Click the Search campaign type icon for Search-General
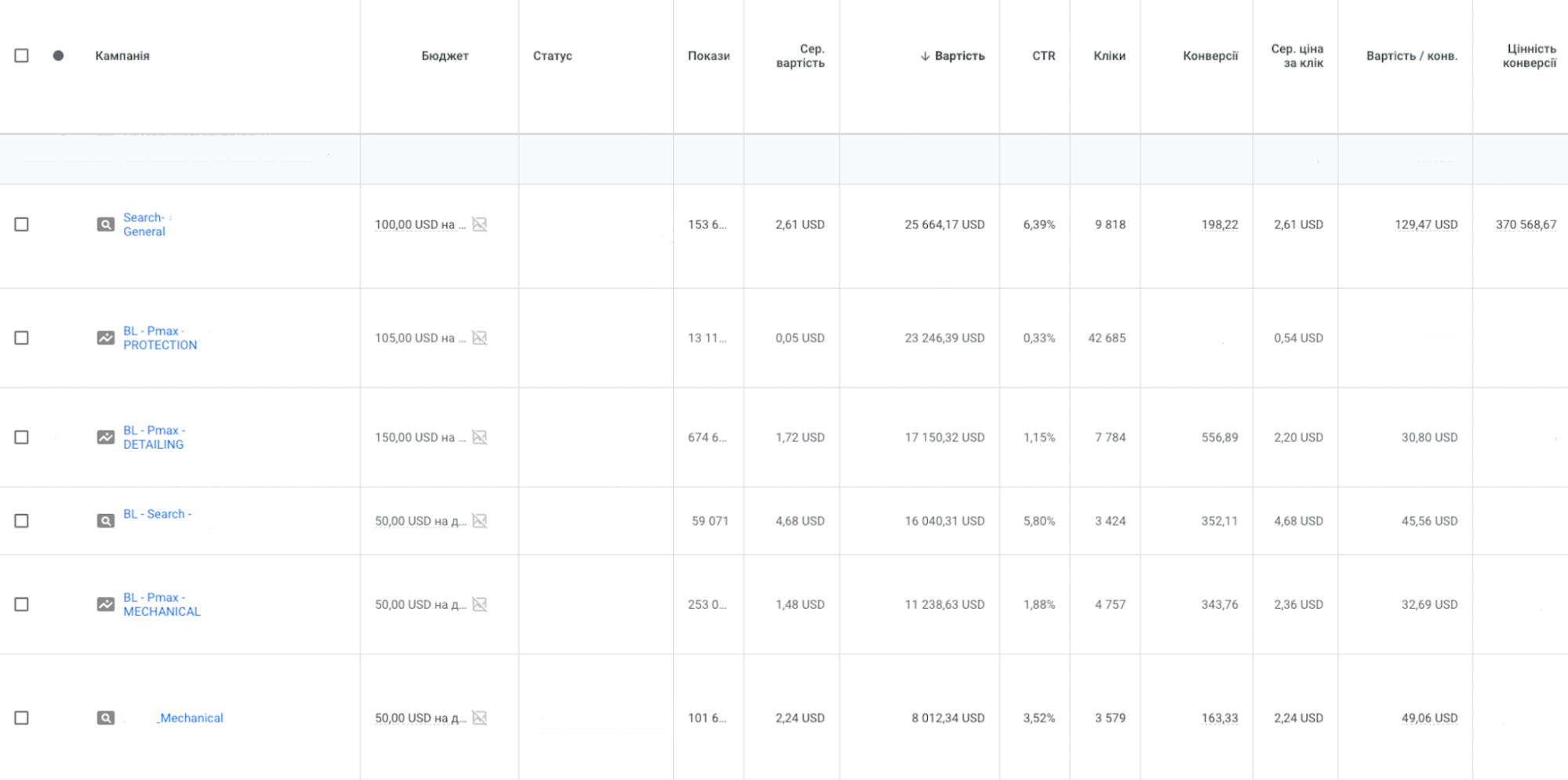Screen dimensions: 1568x780 [105, 225]
